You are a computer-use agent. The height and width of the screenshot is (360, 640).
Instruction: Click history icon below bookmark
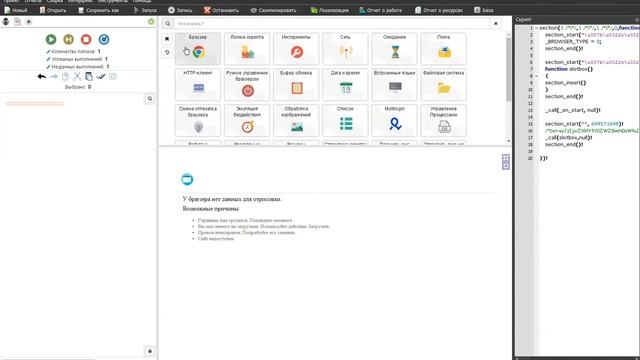[167, 52]
